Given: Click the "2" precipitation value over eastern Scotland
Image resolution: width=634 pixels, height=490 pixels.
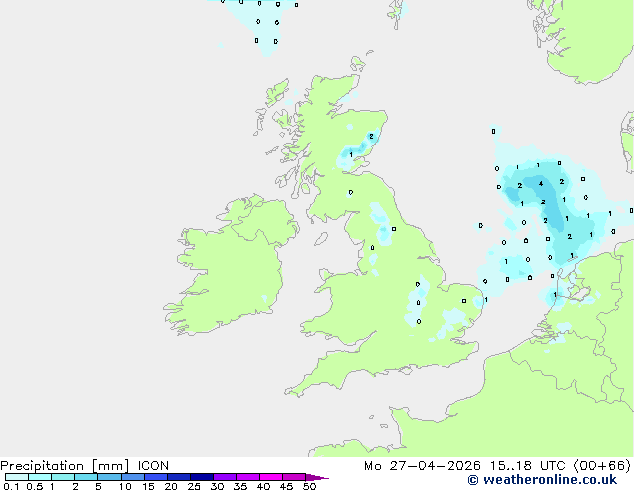Looking at the screenshot, I should 371,137.
